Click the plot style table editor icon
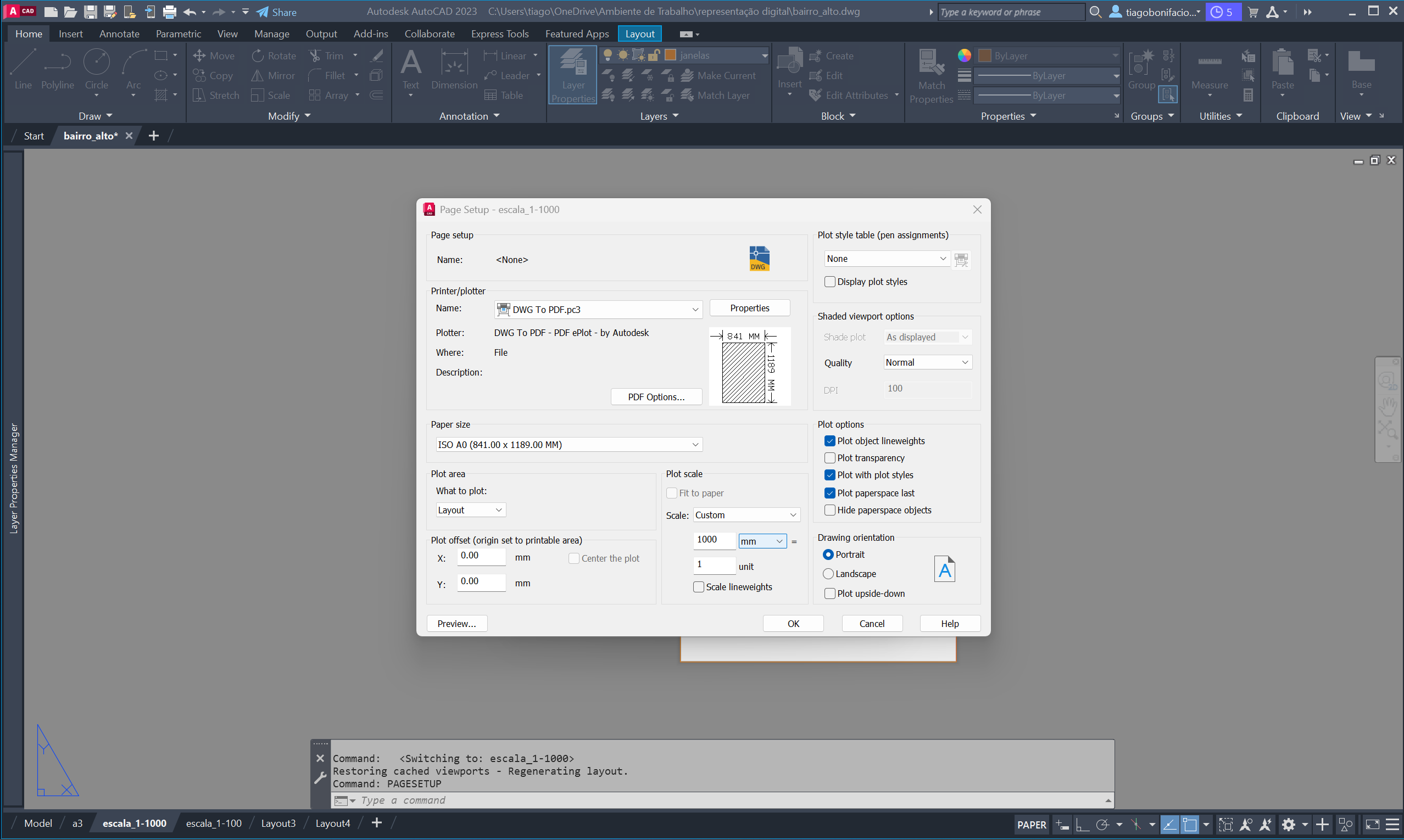The height and width of the screenshot is (840, 1404). point(961,260)
